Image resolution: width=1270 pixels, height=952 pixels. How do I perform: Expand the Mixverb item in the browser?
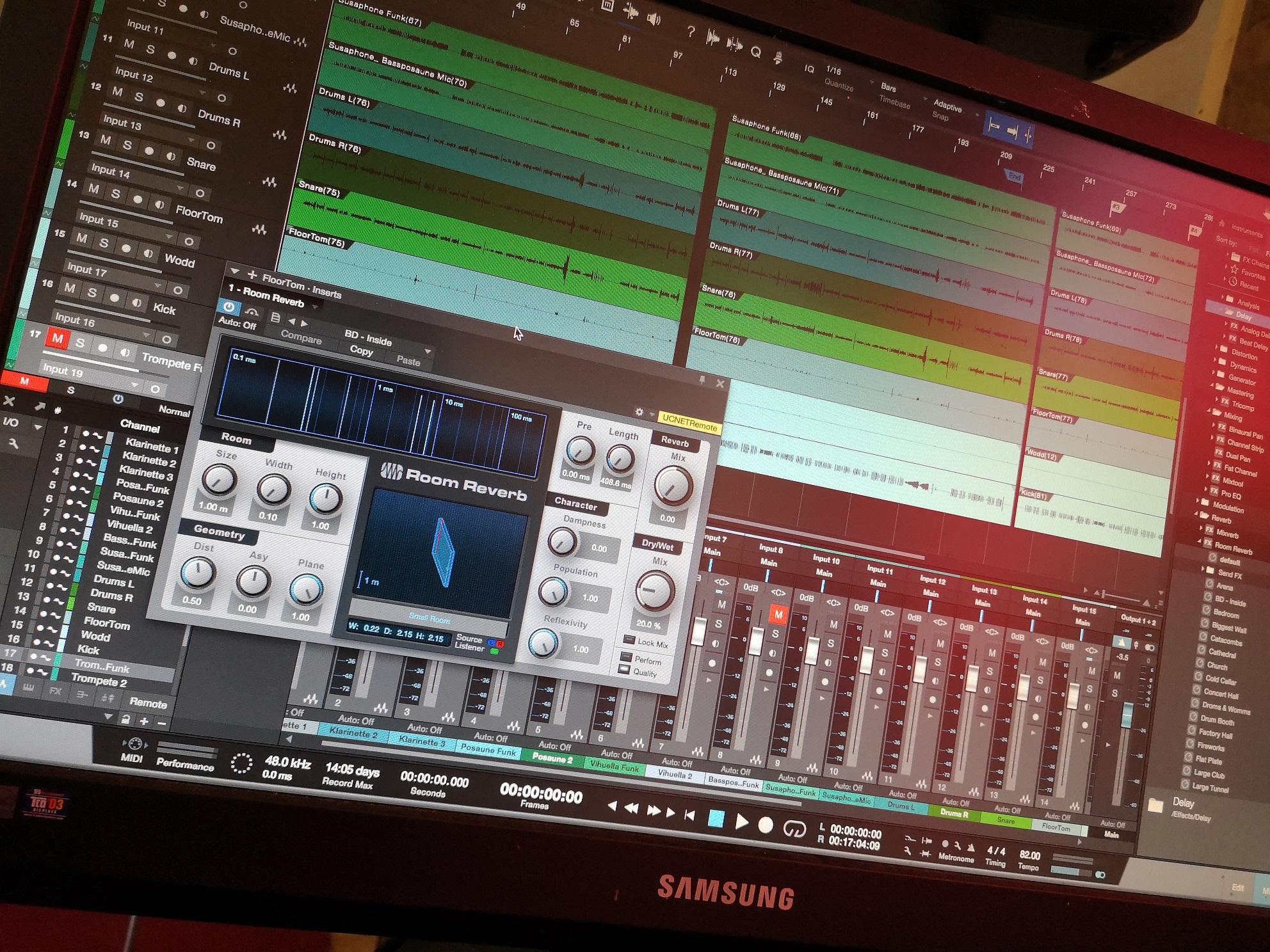(1202, 528)
